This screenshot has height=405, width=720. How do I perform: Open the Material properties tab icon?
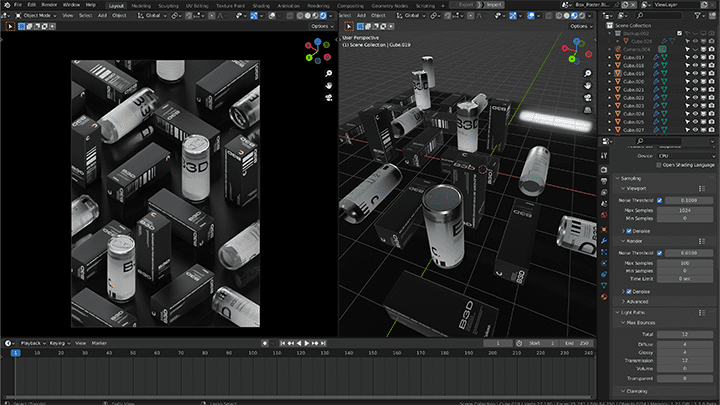click(x=604, y=297)
